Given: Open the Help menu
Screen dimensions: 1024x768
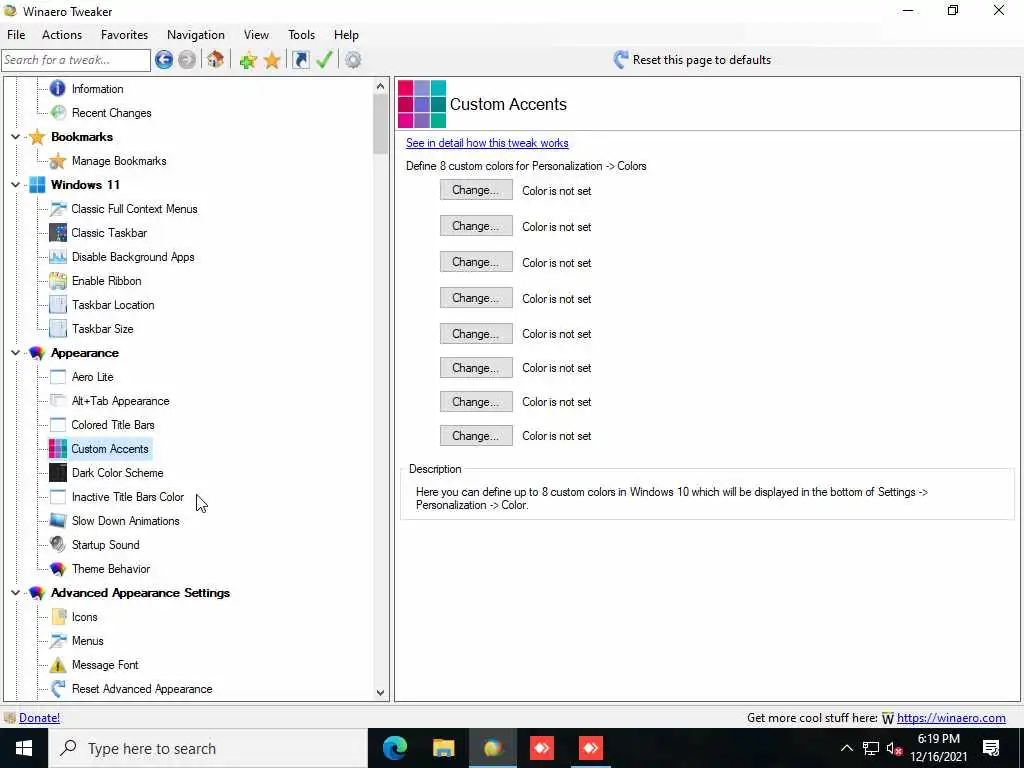Looking at the screenshot, I should click(346, 35).
